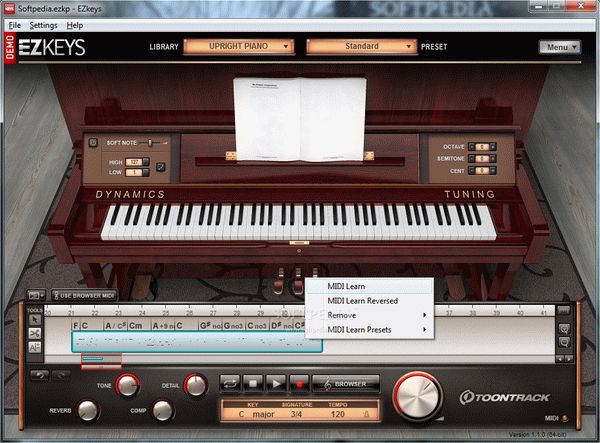The width and height of the screenshot is (600, 443).
Task: Open the Upright Piano library dropdown
Action: pyautogui.click(x=239, y=46)
